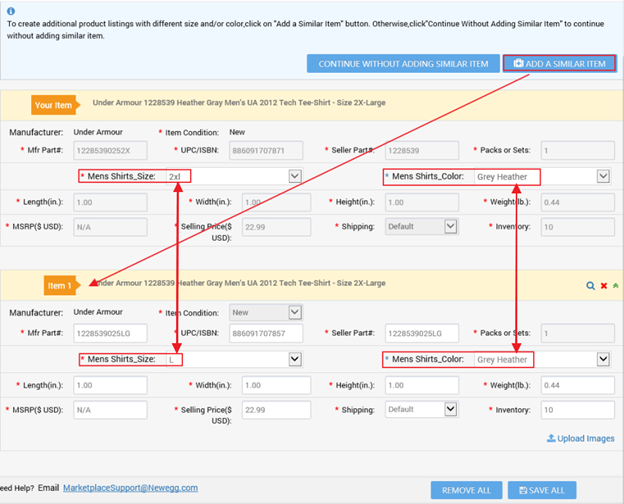Click Item 1 Seller Part# field

click(421, 333)
